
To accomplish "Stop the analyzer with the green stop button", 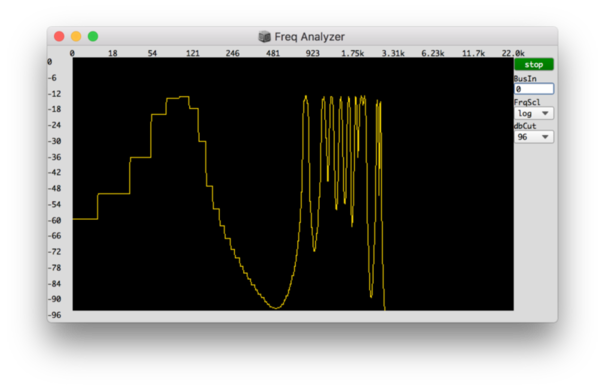I will (534, 64).
